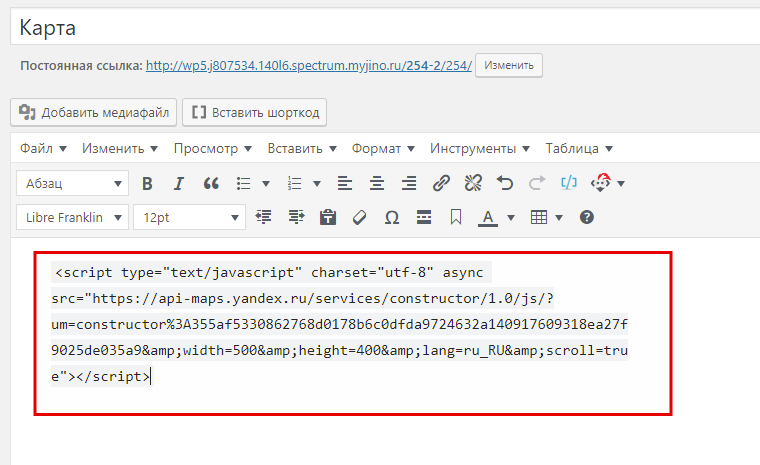Increase indent of the paragraph

click(296, 217)
